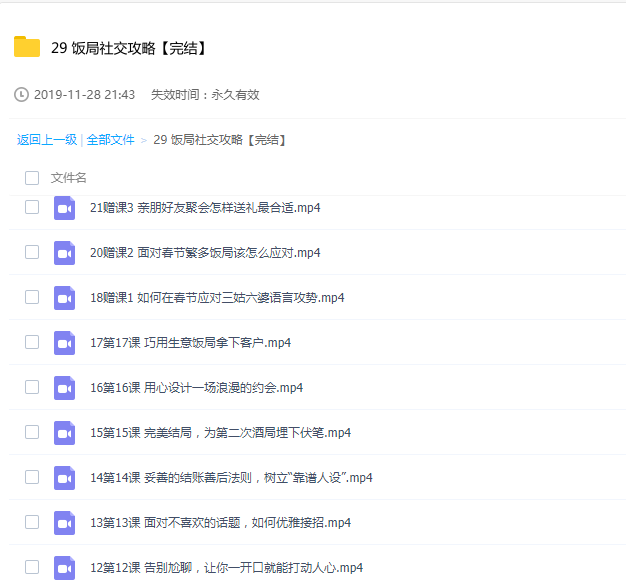The image size is (626, 587).
Task: Click video icon for 12第12课 file
Action: click(x=64, y=568)
